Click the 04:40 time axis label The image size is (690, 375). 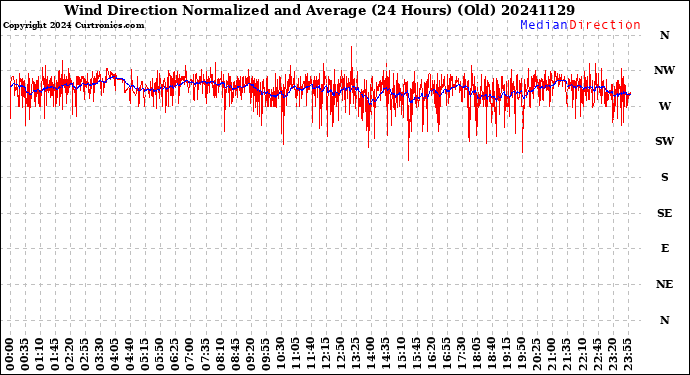click(x=130, y=354)
